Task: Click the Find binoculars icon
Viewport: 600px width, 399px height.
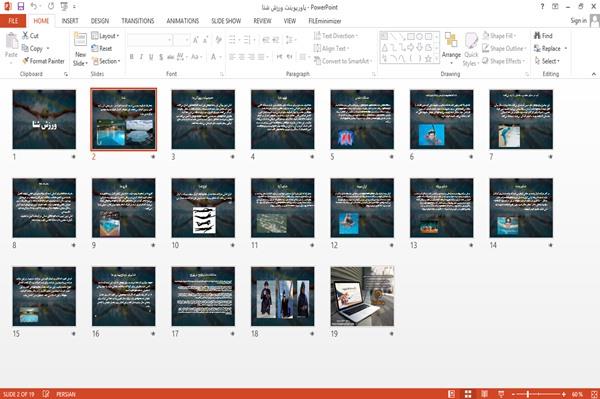Action: click(x=537, y=36)
